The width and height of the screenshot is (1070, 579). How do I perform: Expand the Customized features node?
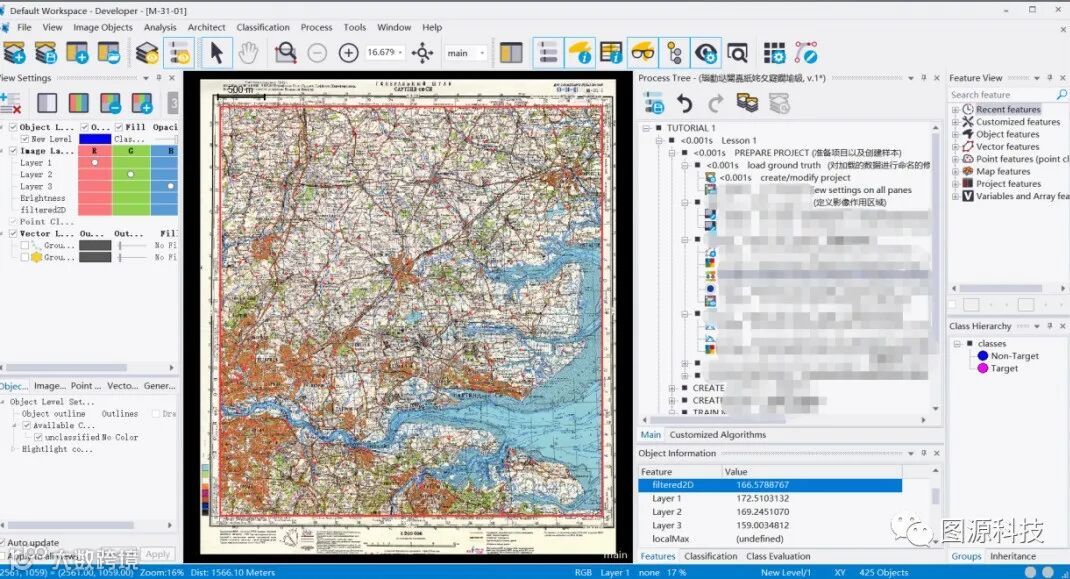pos(955,122)
